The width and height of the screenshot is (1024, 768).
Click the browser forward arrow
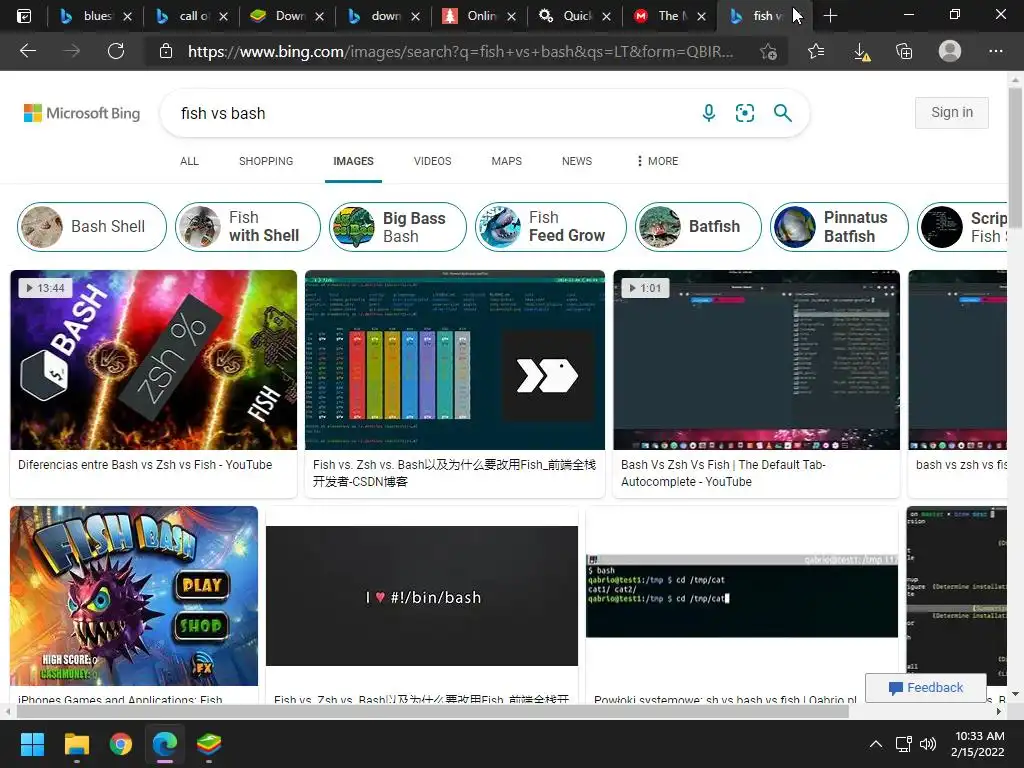[x=72, y=51]
